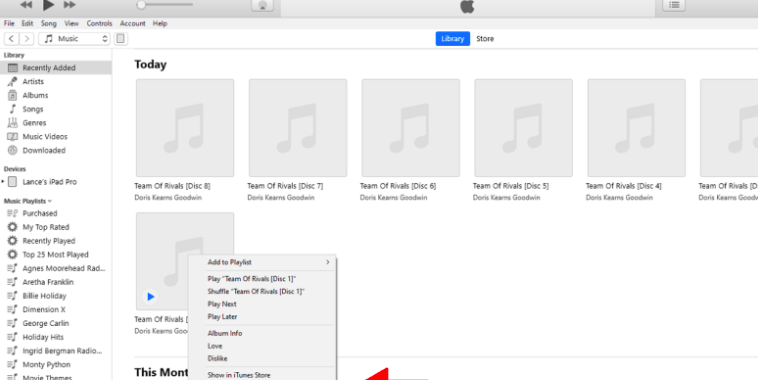Image resolution: width=758 pixels, height=380 pixels.
Task: Open the View menu
Action: click(x=72, y=23)
